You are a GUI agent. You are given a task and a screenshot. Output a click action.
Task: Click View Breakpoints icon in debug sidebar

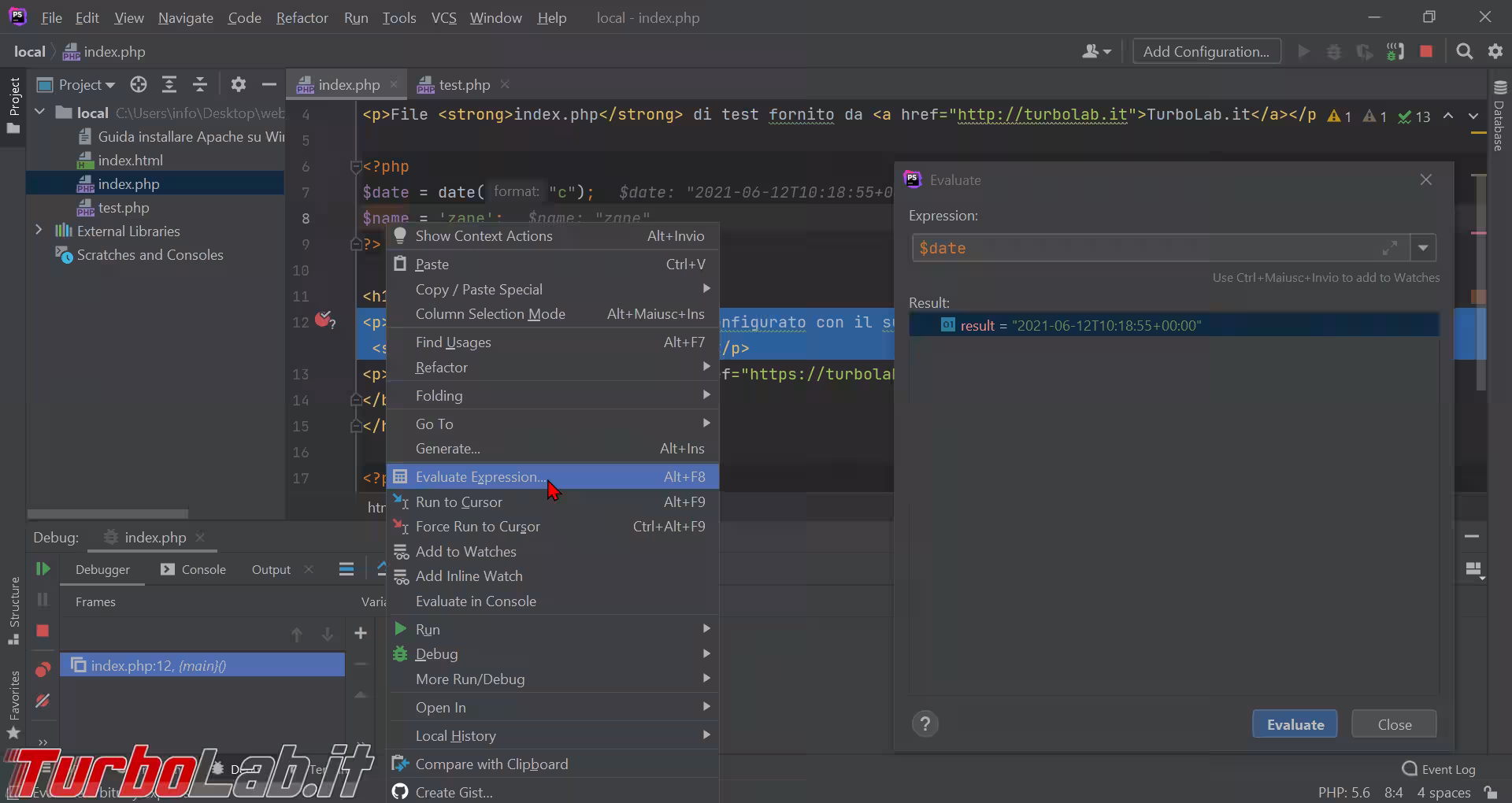43,670
